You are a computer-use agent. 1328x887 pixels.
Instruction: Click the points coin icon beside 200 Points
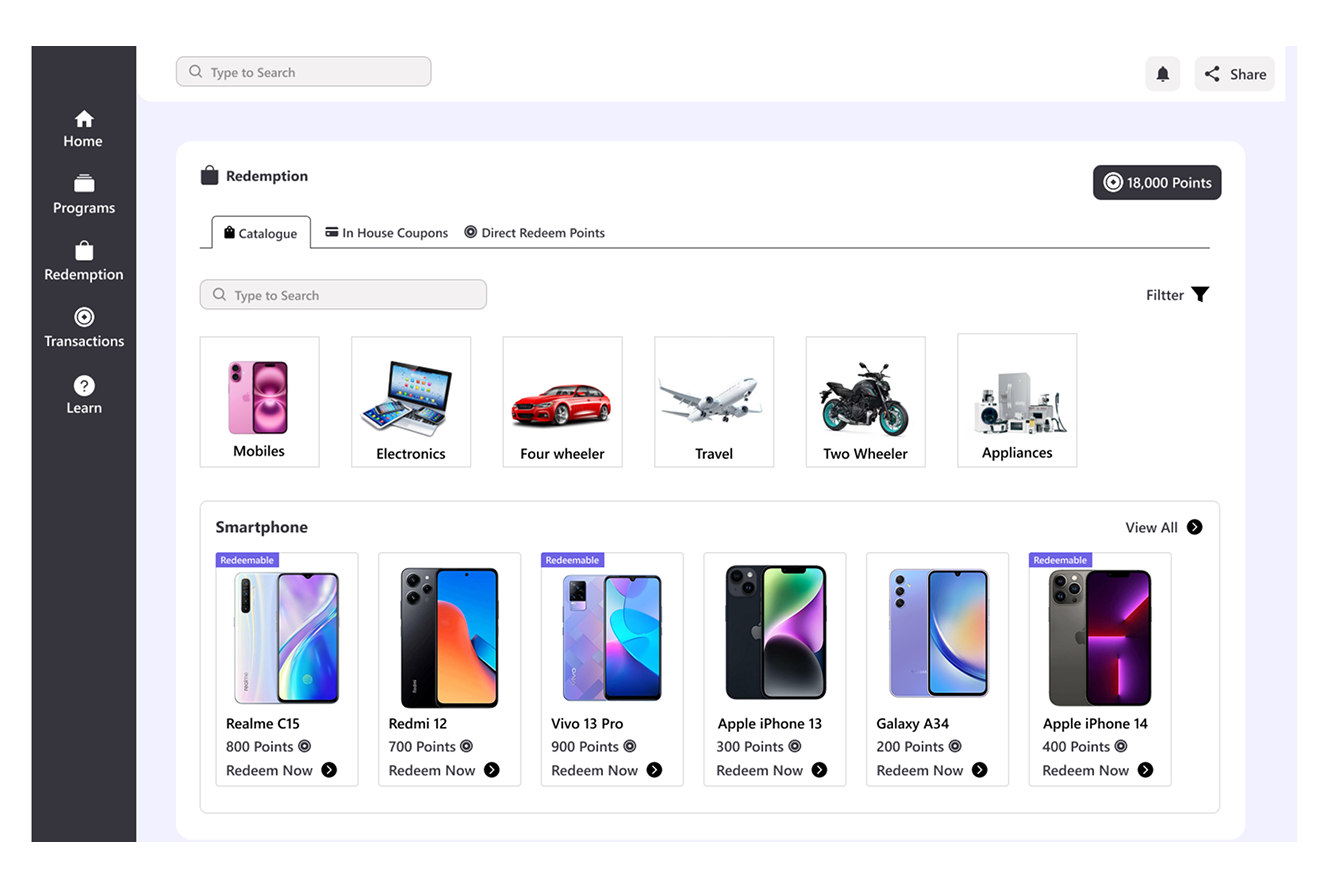pos(955,746)
